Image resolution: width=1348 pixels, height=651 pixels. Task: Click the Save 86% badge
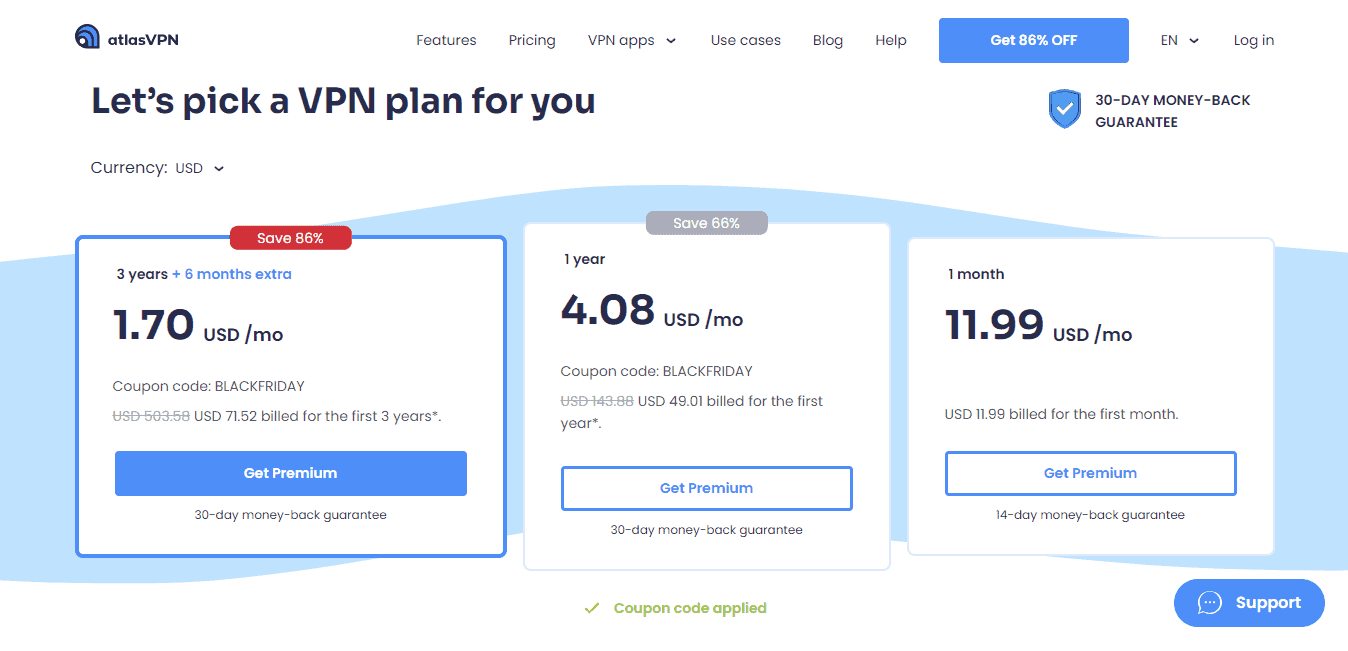[291, 238]
